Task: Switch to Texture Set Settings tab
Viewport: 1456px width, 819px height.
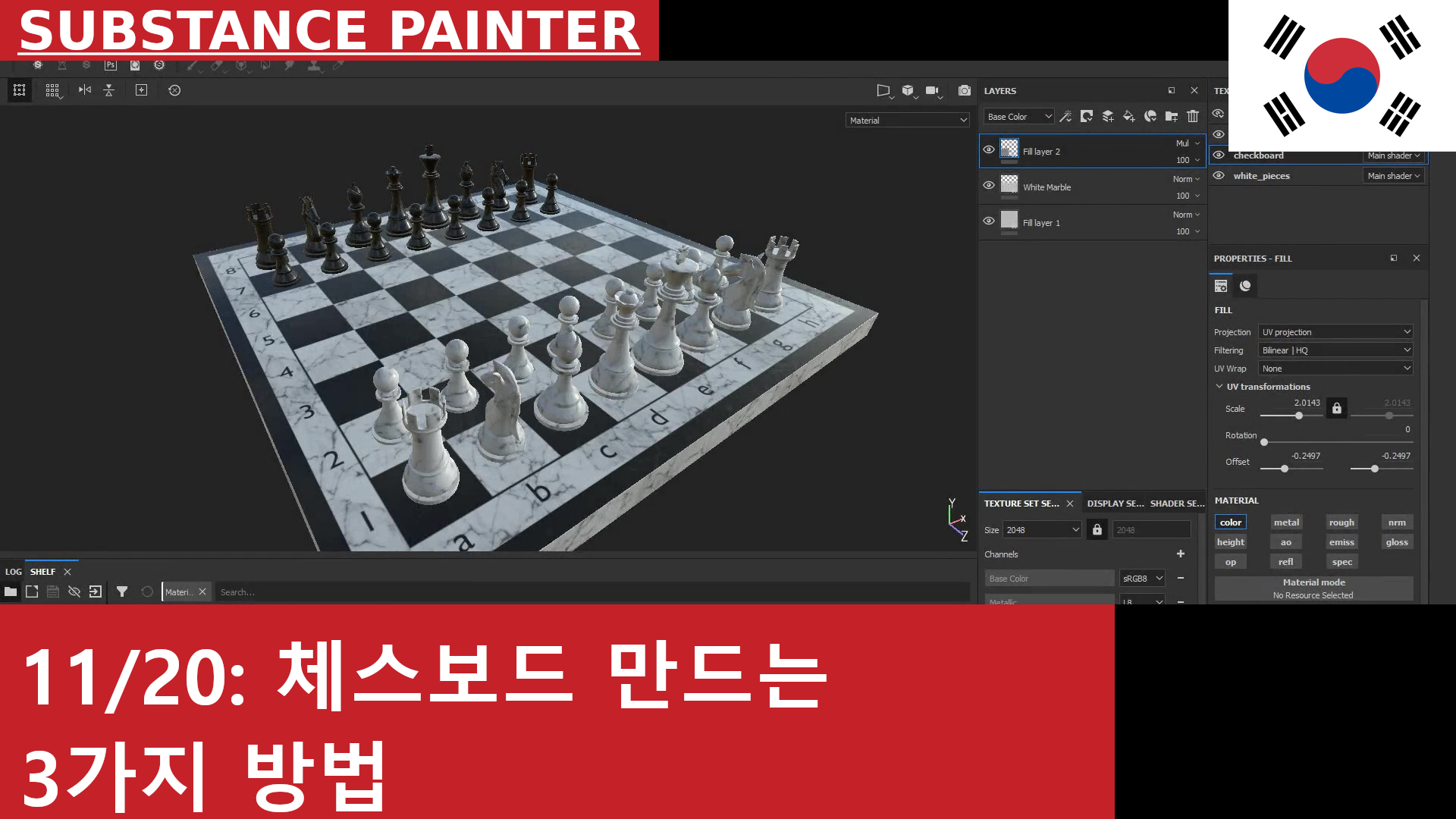Action: [1021, 503]
